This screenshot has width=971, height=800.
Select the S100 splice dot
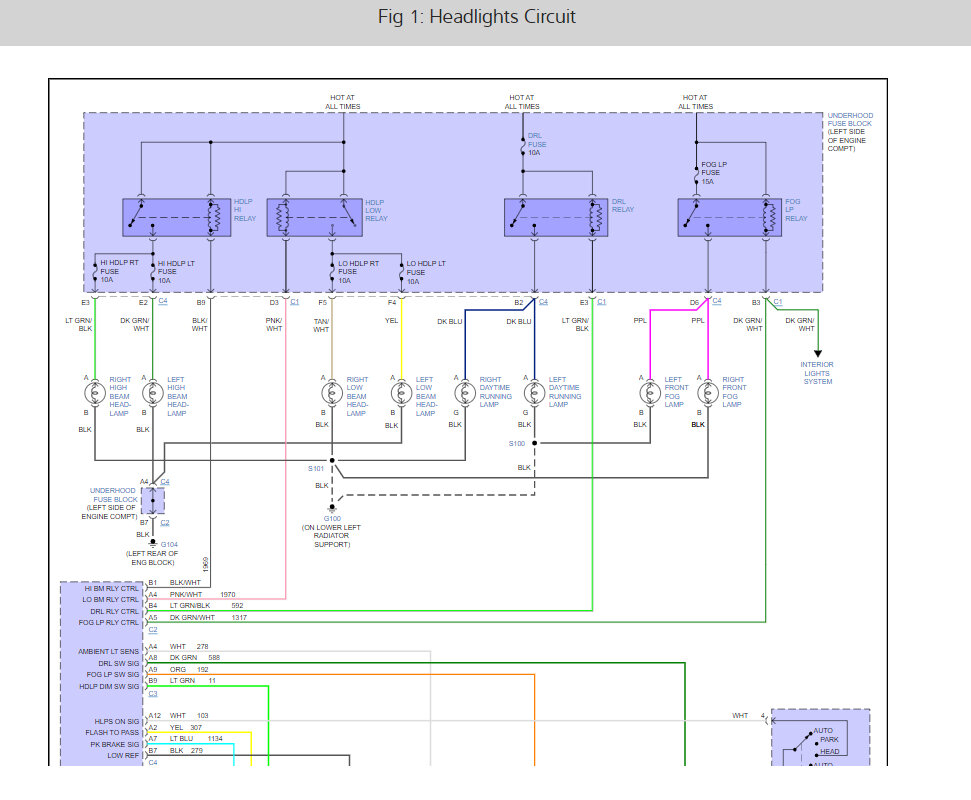pos(534,443)
